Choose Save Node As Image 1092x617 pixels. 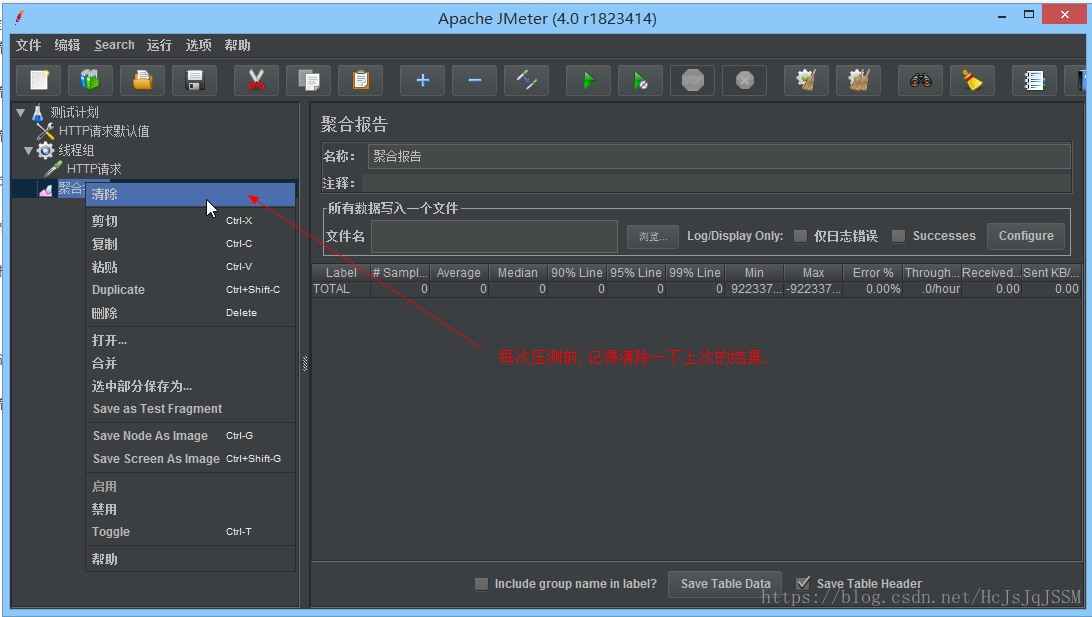coord(190,435)
